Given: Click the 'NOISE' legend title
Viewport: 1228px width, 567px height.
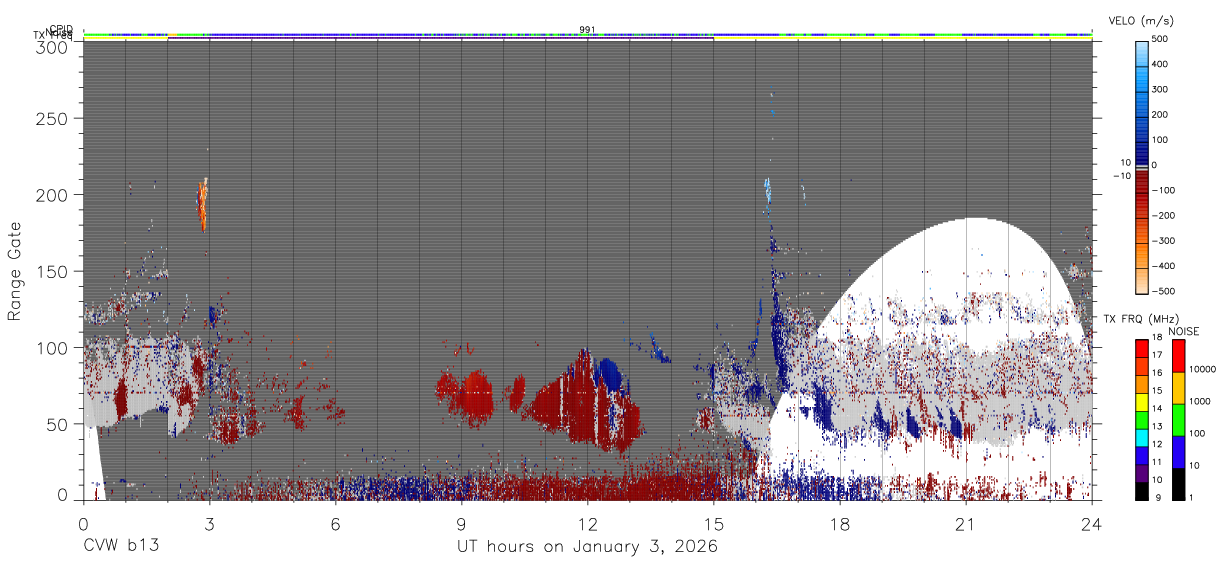Looking at the screenshot, I should tap(1185, 331).
